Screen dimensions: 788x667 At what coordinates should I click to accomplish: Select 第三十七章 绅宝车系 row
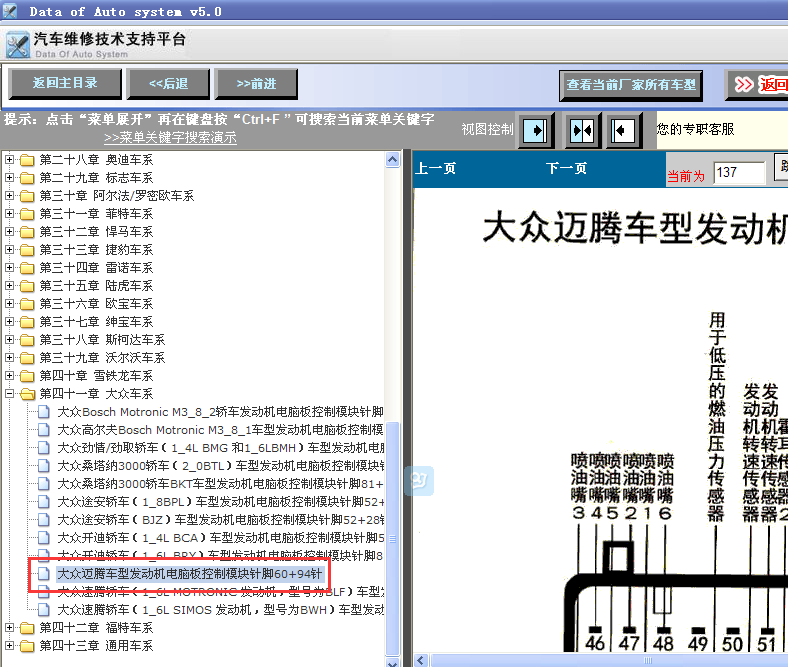96,322
